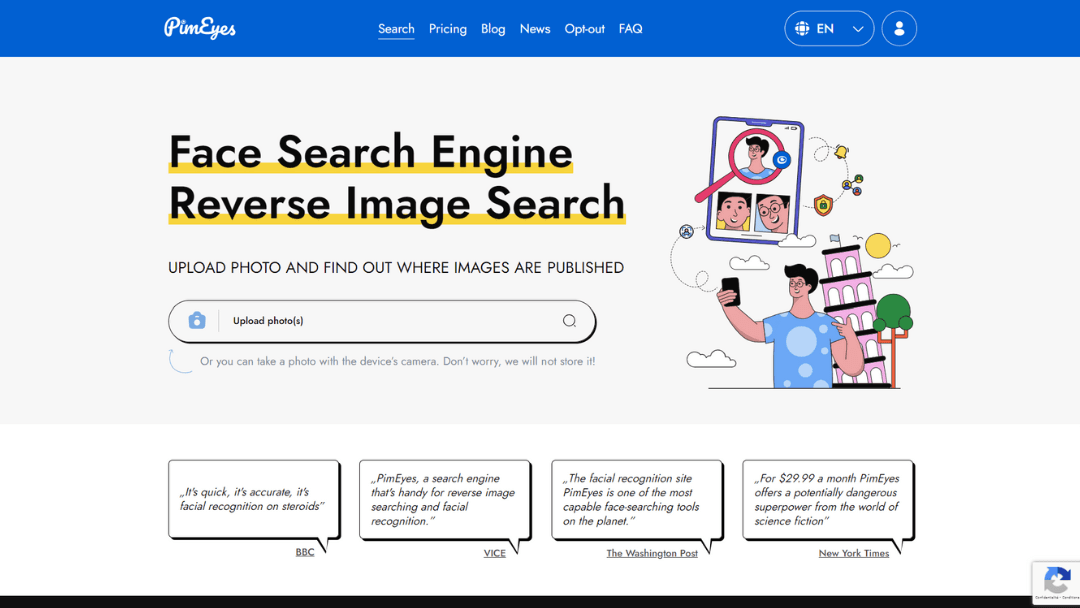This screenshot has height=608, width=1080.
Task: Open The Washington Post link
Action: tap(652, 553)
